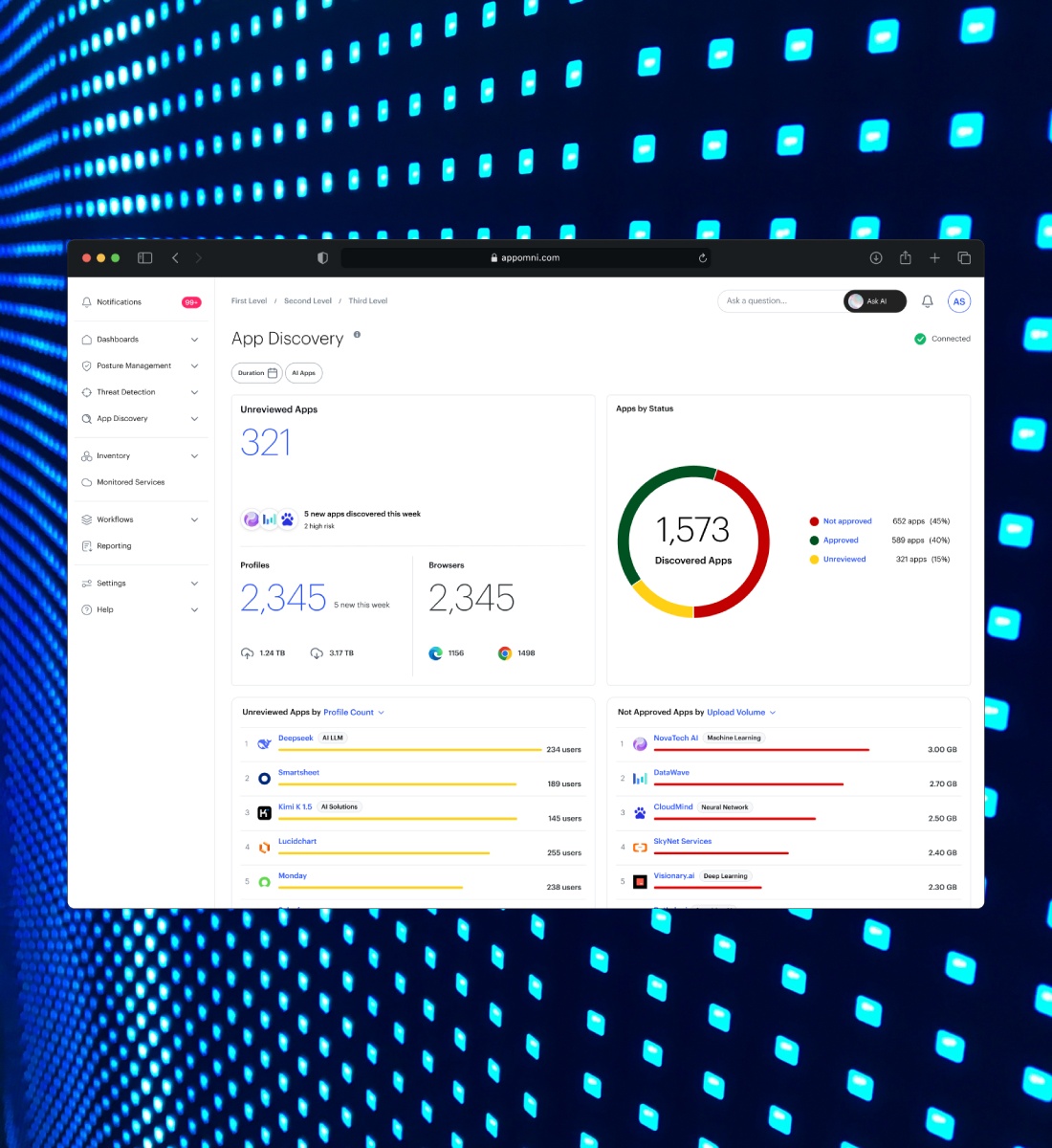The image size is (1052, 1148).
Task: Click the browser share icon
Action: click(905, 258)
